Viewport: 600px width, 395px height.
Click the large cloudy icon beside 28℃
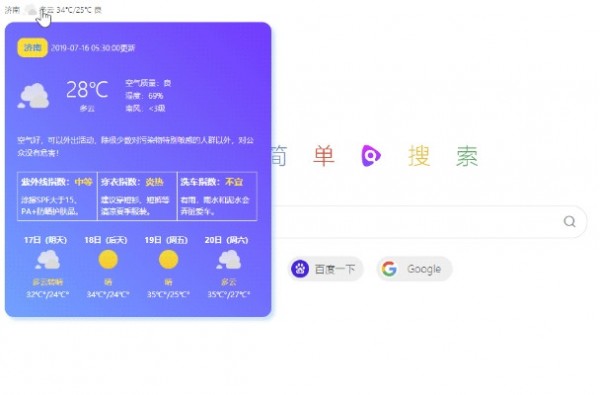[34, 96]
